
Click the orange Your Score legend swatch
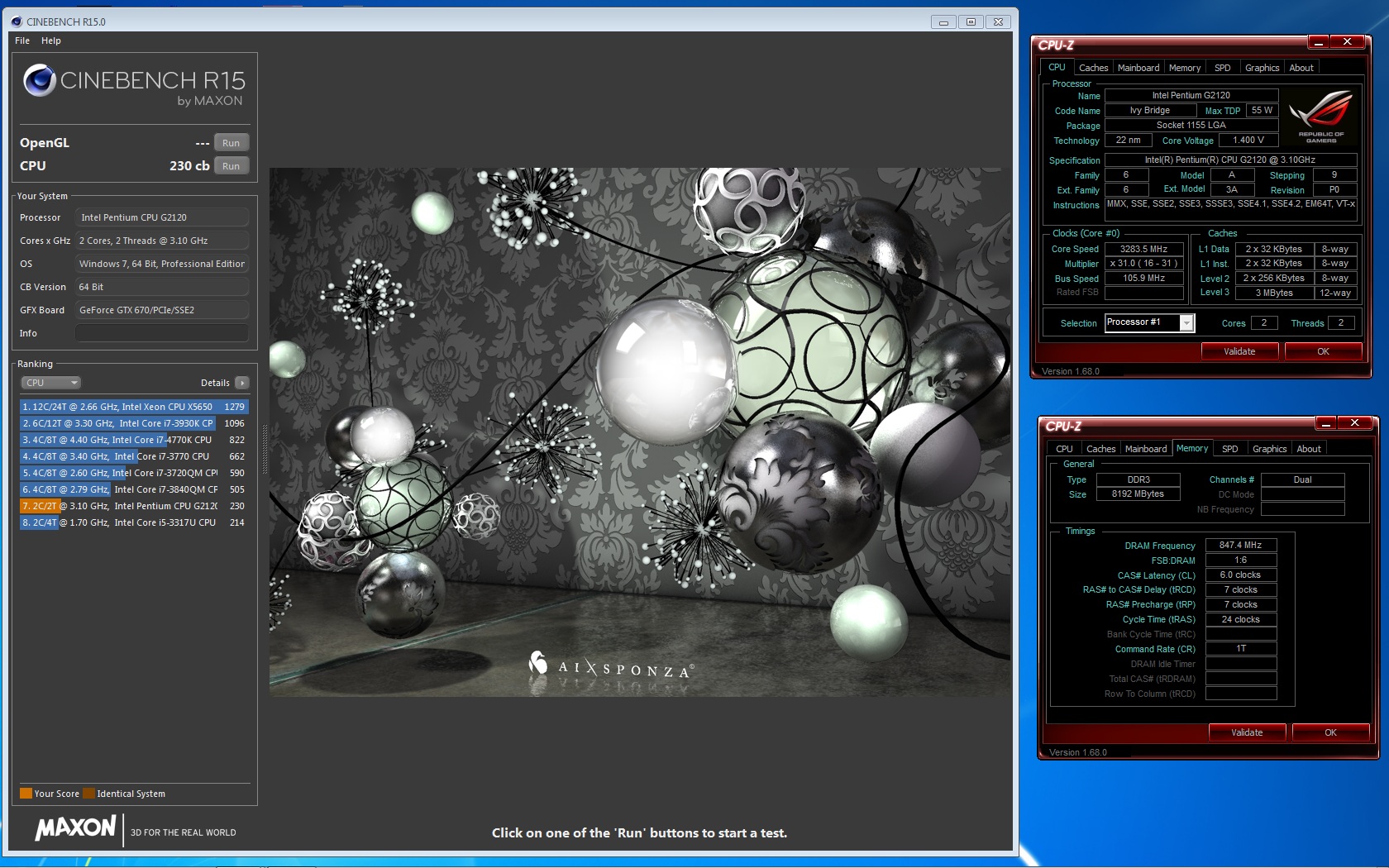click(x=26, y=794)
